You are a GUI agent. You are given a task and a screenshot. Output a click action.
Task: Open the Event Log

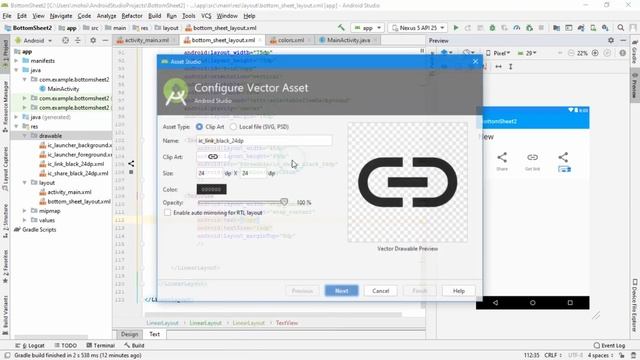pyautogui.click(x=609, y=345)
